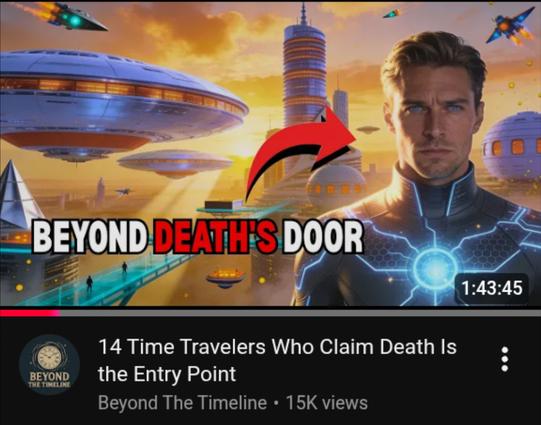This screenshot has height=425, width=541.
Task: Open video titled 14 Time Travelers Who Claim
Action: 277,360
